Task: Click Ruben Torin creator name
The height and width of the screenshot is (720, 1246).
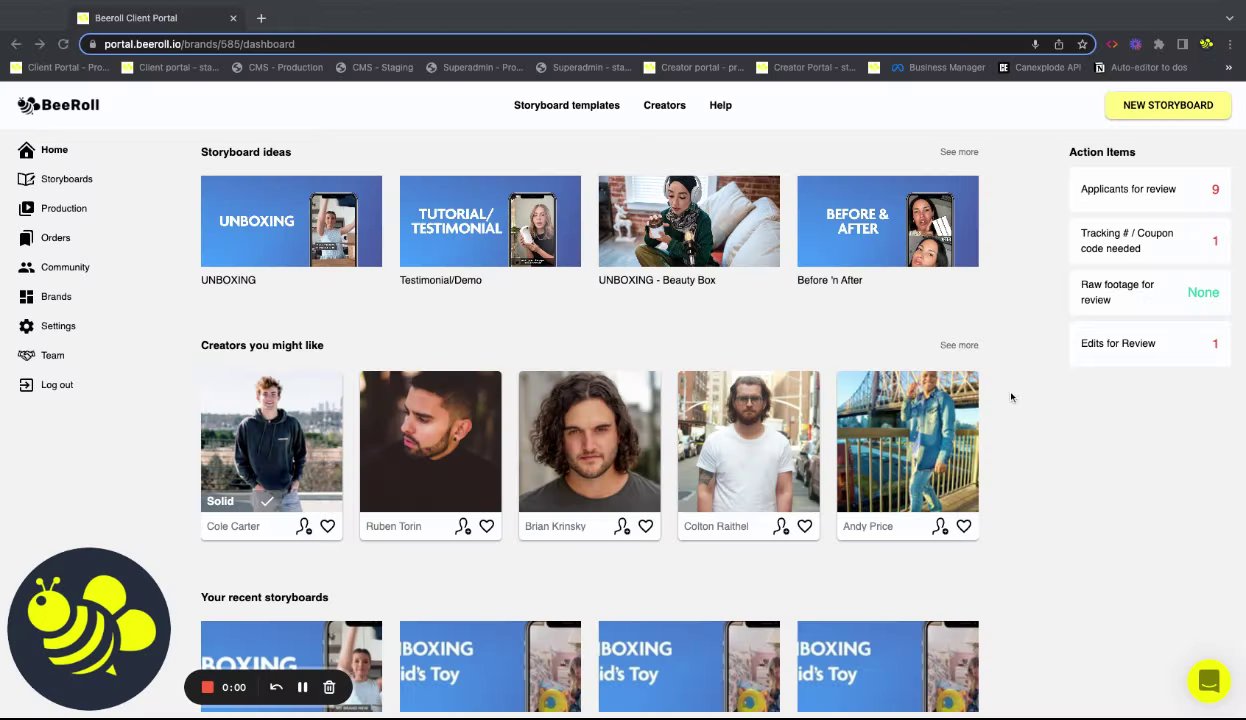Action: [393, 526]
